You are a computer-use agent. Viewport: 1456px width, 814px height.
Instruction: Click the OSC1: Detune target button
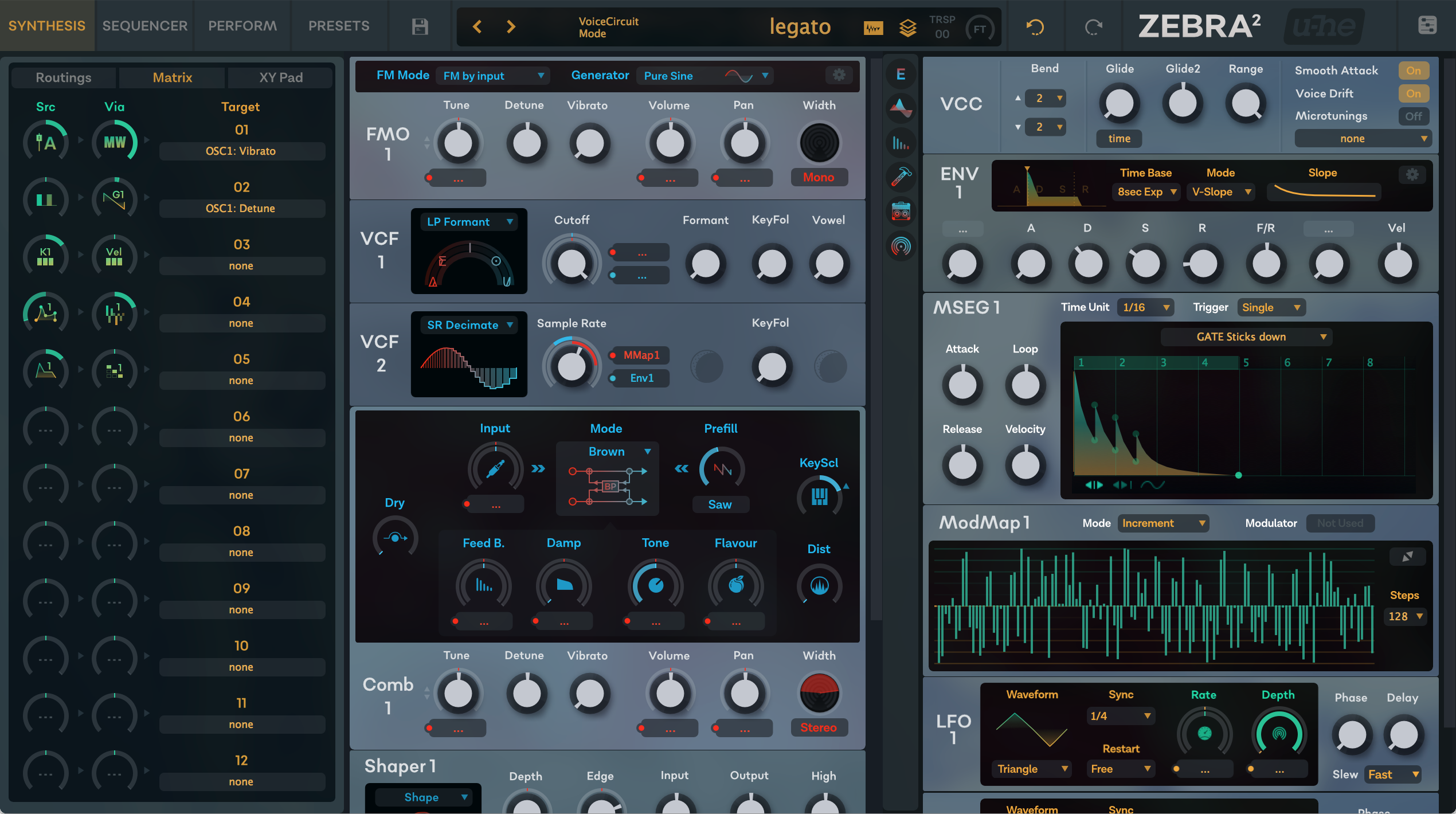pyautogui.click(x=242, y=209)
